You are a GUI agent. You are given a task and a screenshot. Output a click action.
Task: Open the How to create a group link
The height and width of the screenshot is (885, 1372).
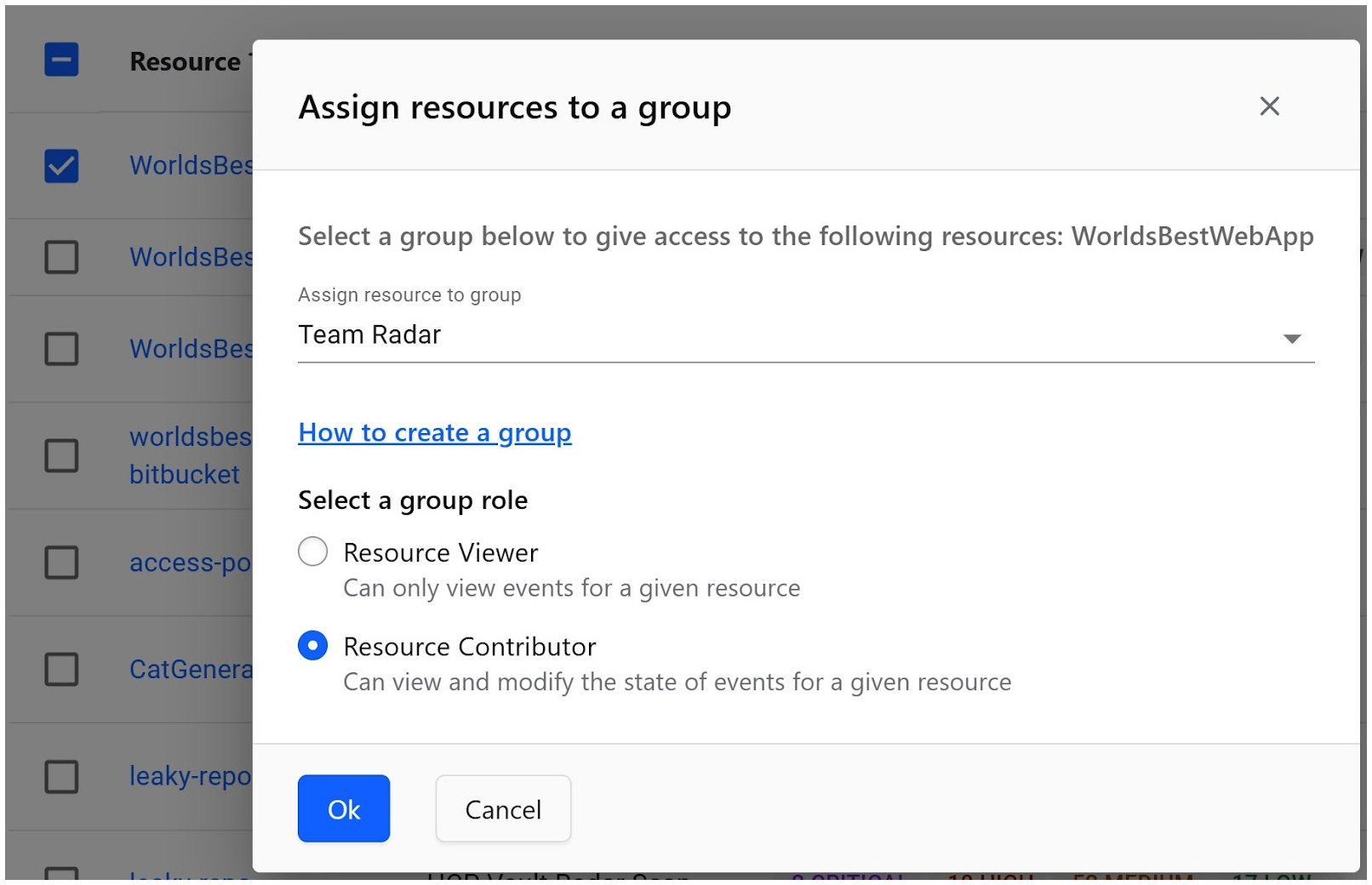coord(433,432)
